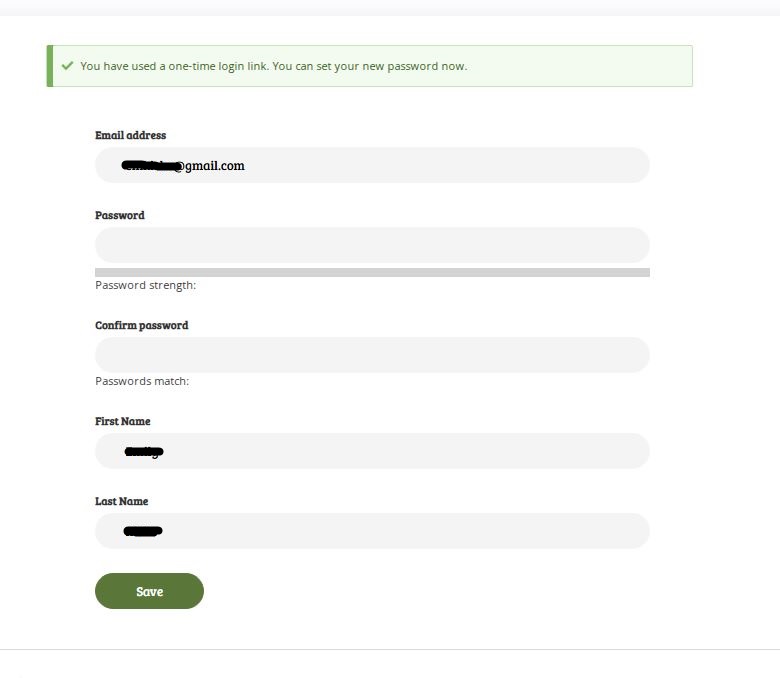
Task: Focus the Email address input field
Action: [x=372, y=165]
